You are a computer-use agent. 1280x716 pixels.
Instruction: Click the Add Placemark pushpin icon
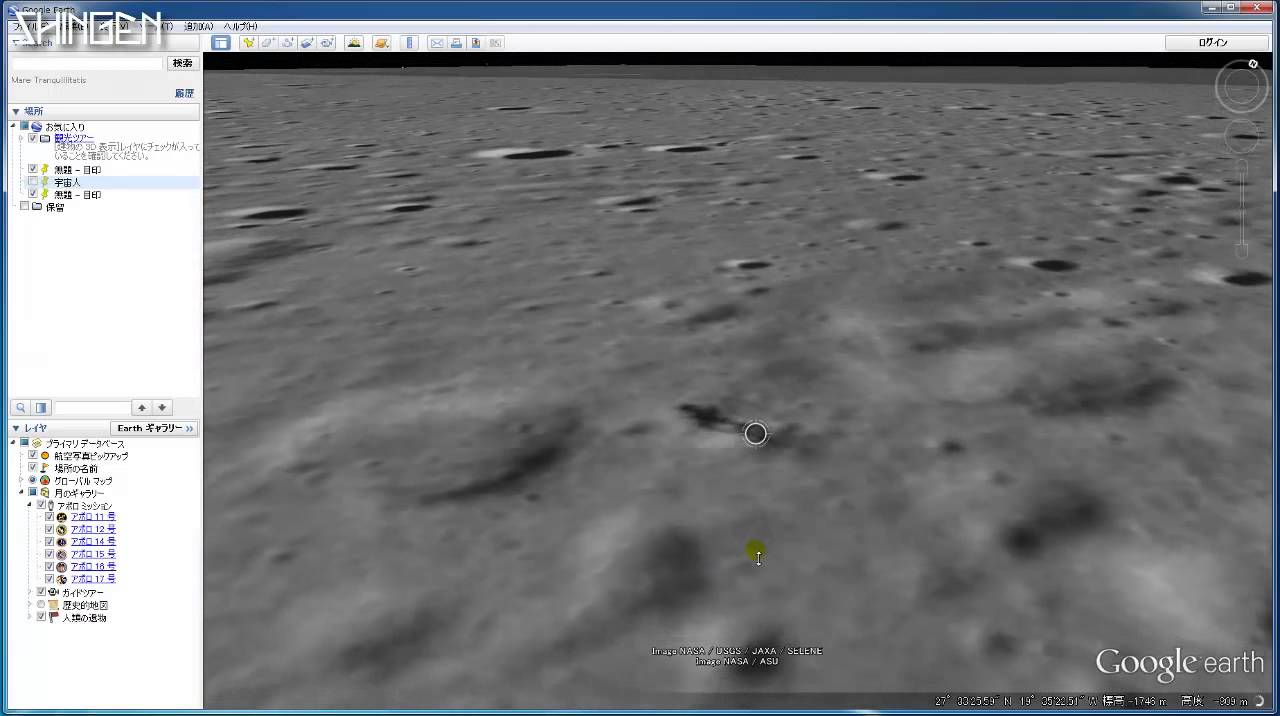(248, 43)
